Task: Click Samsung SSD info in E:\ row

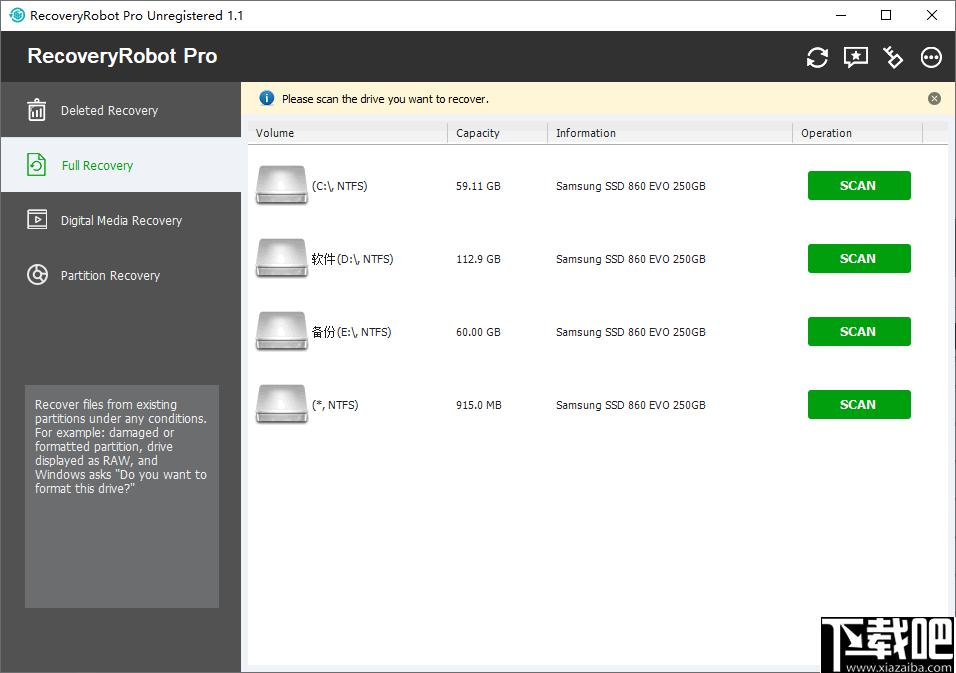Action: click(630, 332)
